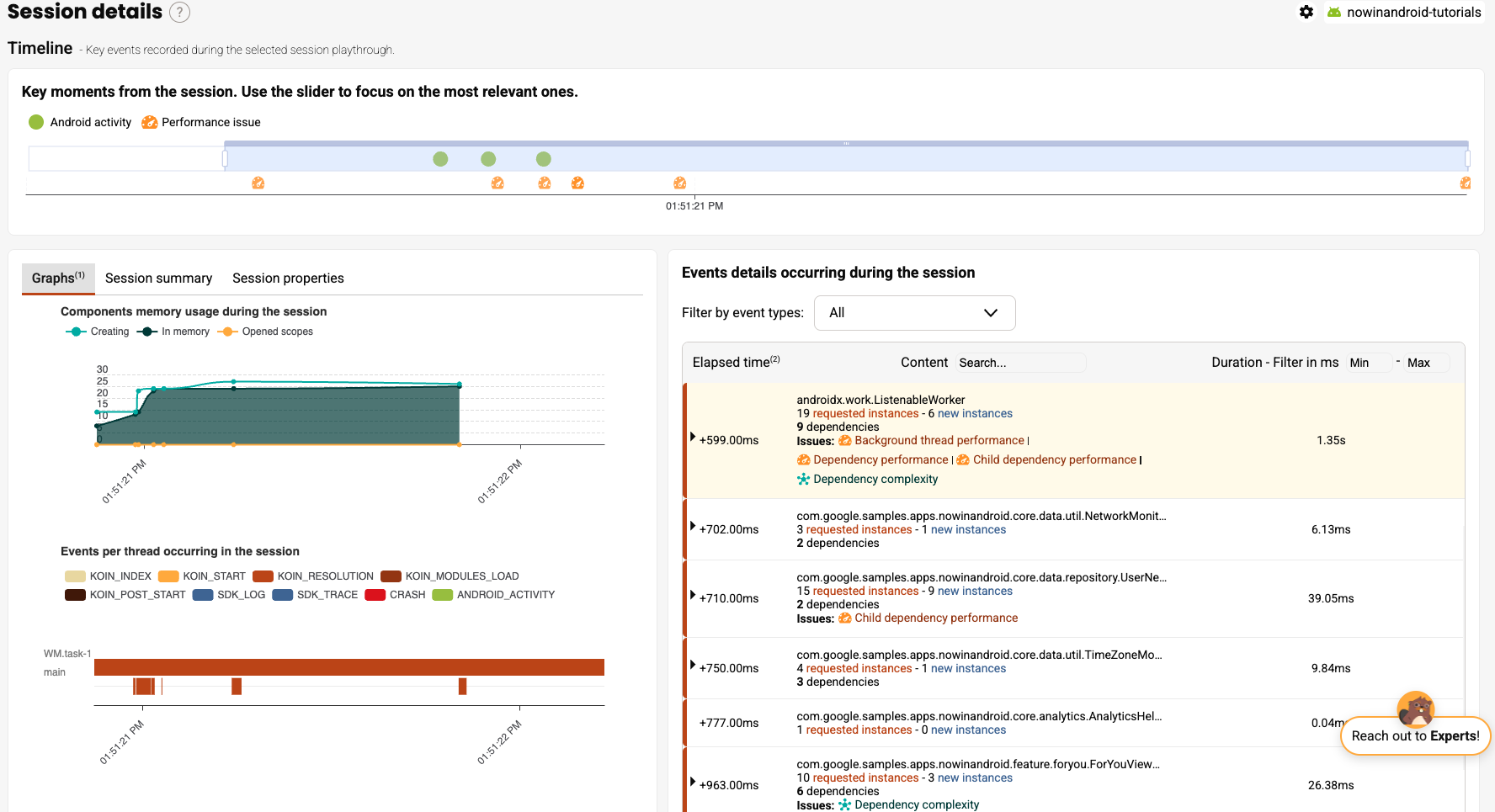Click the Background thread performance issue icon
This screenshot has height=812, width=1495.
[x=844, y=440]
